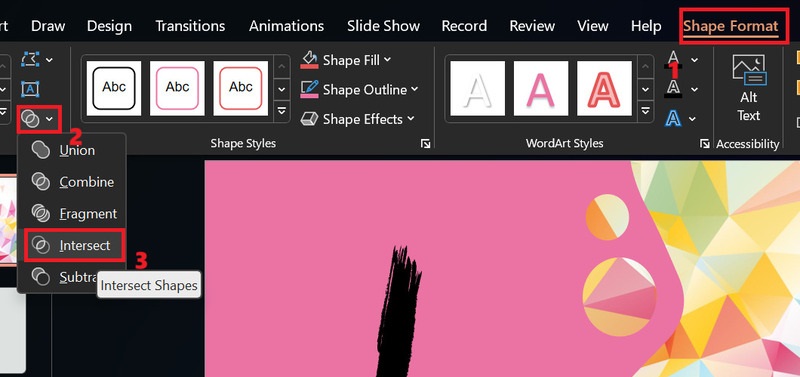Viewport: 800px width, 377px height.
Task: Open the Slide Show tab
Action: pyautogui.click(x=383, y=26)
